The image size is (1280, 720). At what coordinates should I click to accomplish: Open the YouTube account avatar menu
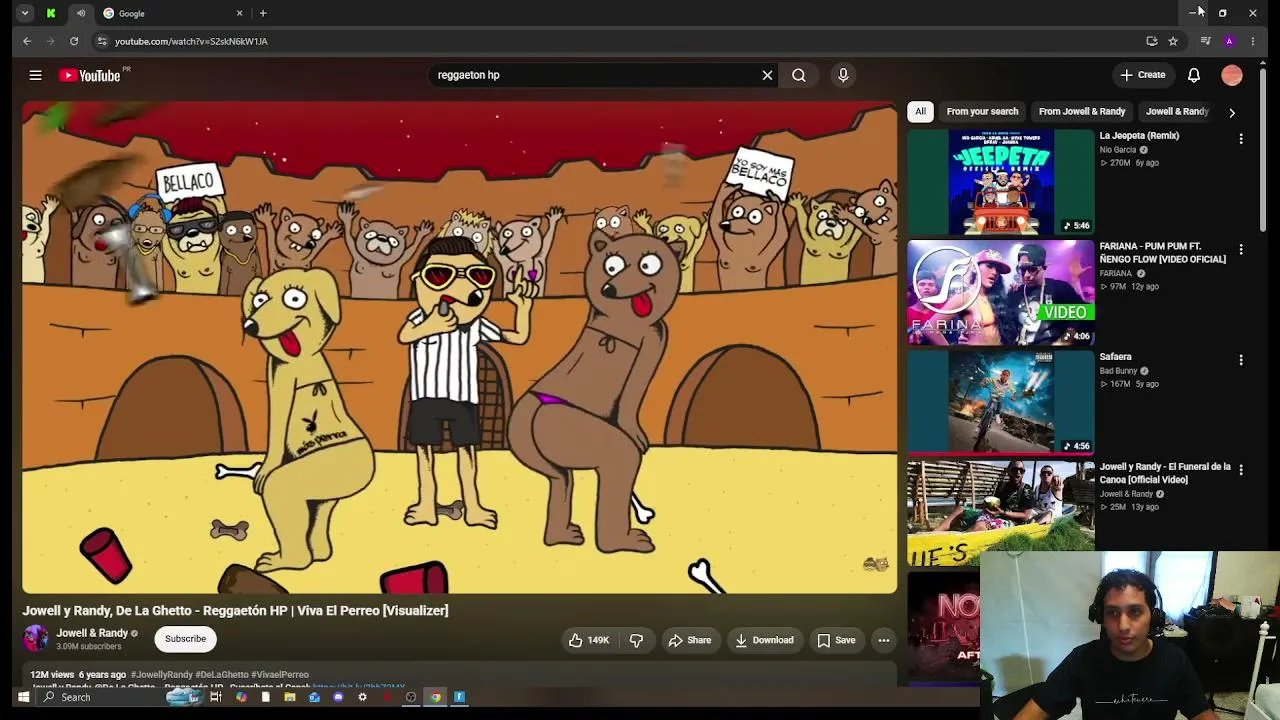tap(1232, 75)
